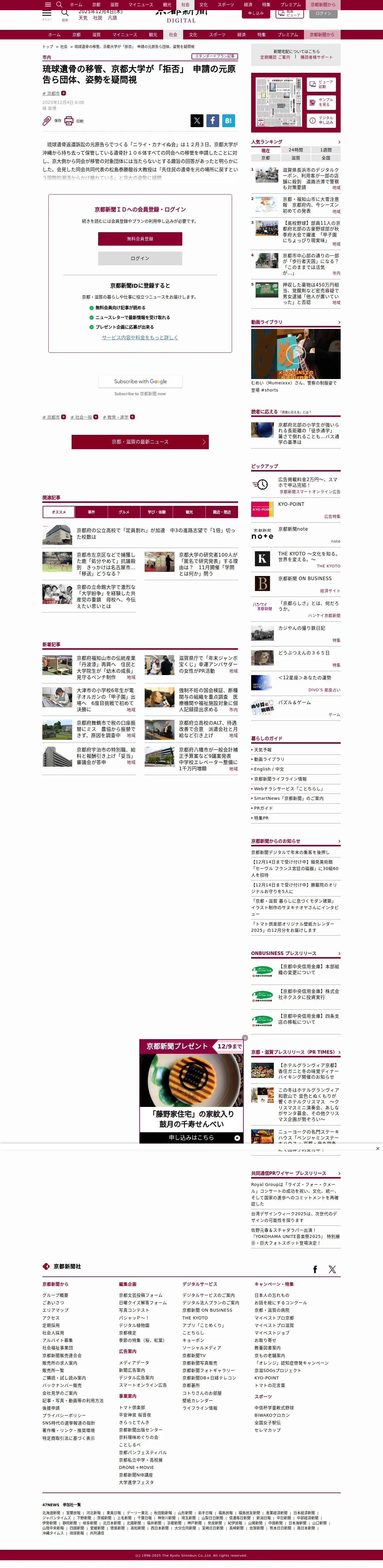Click breadcrumb 社会
Viewport: 383px width, 1568px height.
point(64,46)
